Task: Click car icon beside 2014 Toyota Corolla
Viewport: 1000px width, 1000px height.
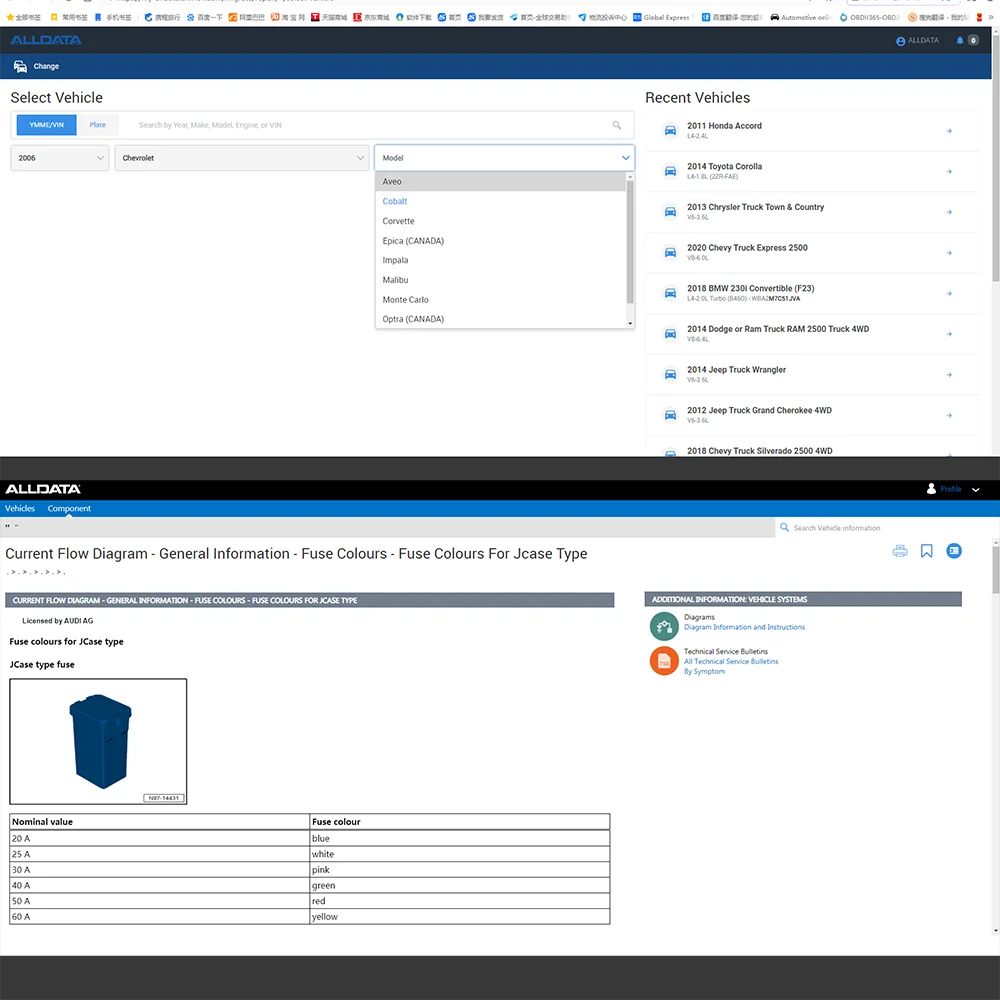Action: (x=670, y=171)
